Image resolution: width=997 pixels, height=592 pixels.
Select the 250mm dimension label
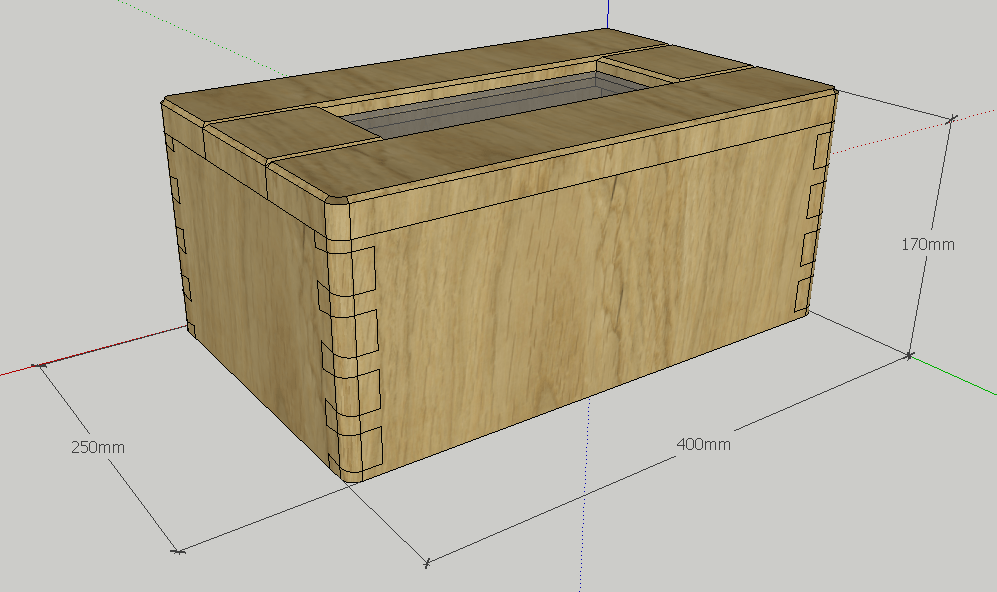click(x=98, y=447)
